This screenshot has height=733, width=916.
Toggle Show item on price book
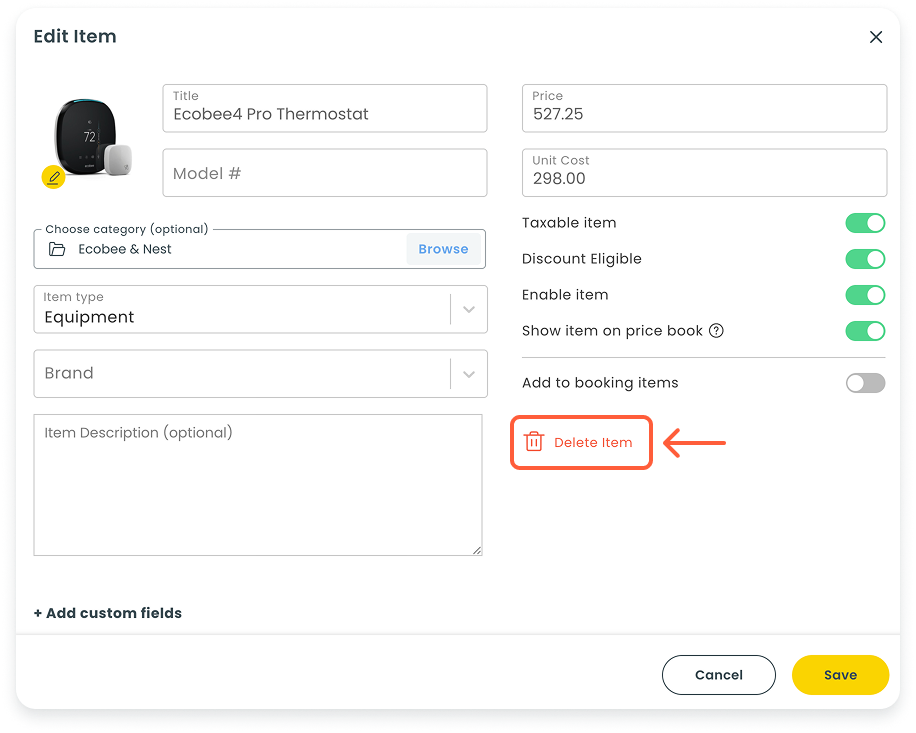tap(865, 331)
